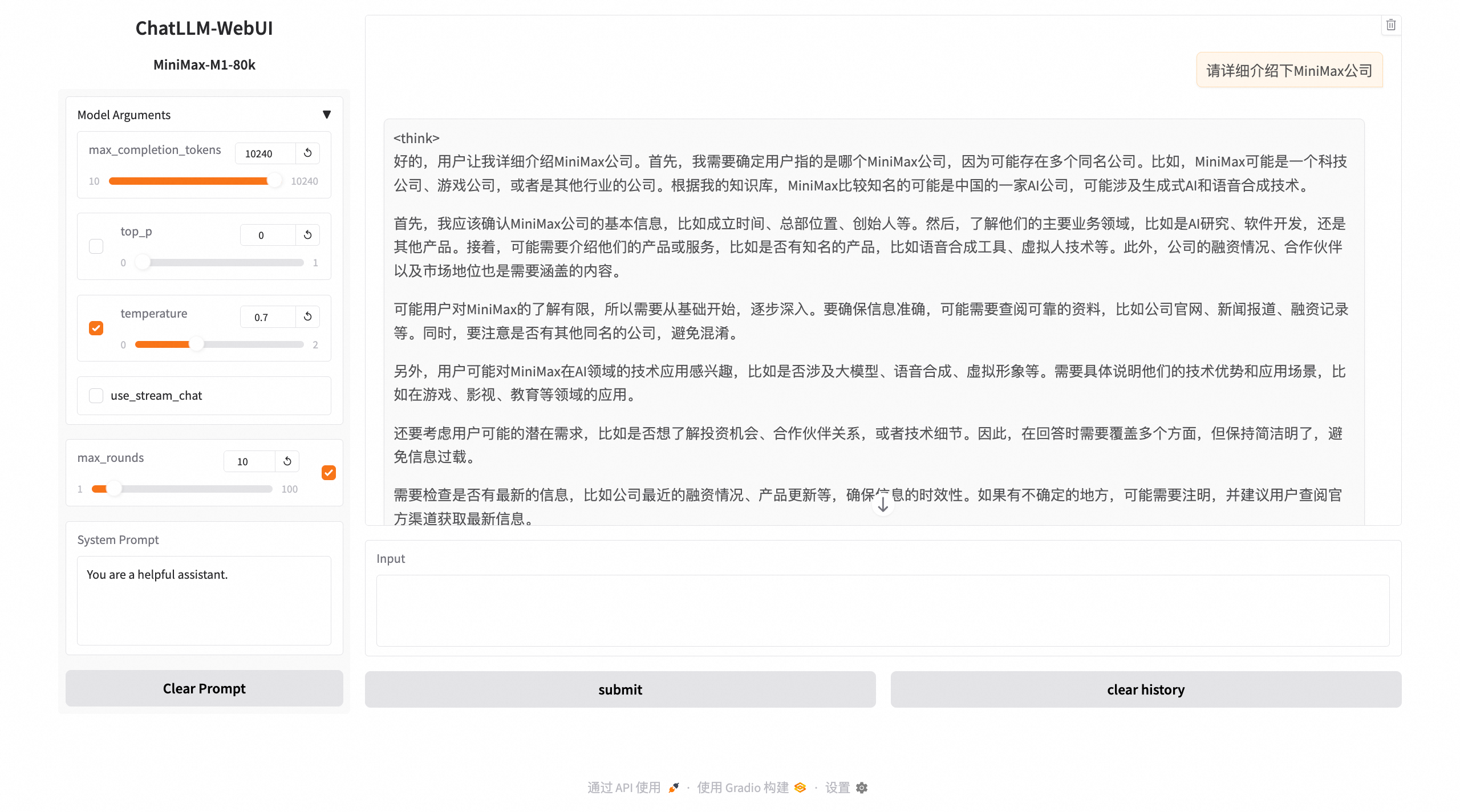The height and width of the screenshot is (812, 1460).
Task: Reset the top_p value using its reset icon
Action: pyautogui.click(x=307, y=234)
